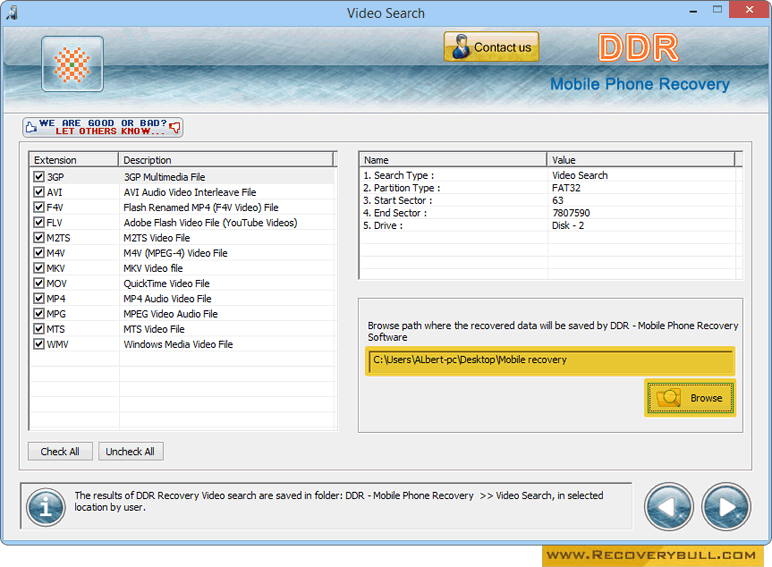Click the Check All button
The width and height of the screenshot is (772, 567).
[60, 451]
